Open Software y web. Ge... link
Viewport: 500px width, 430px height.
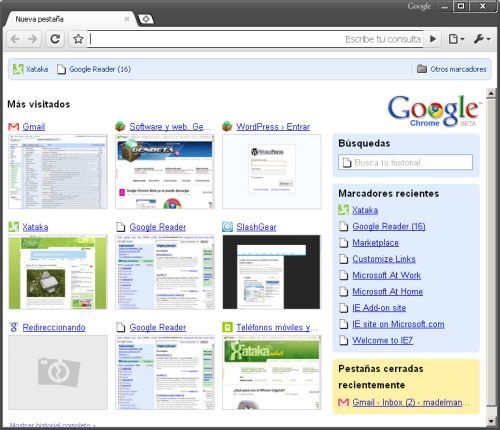pos(170,127)
